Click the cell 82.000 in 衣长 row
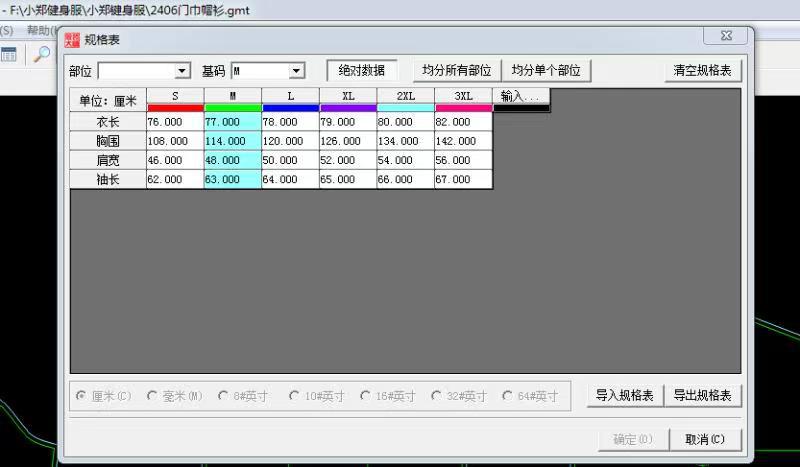800x467 pixels. point(464,122)
